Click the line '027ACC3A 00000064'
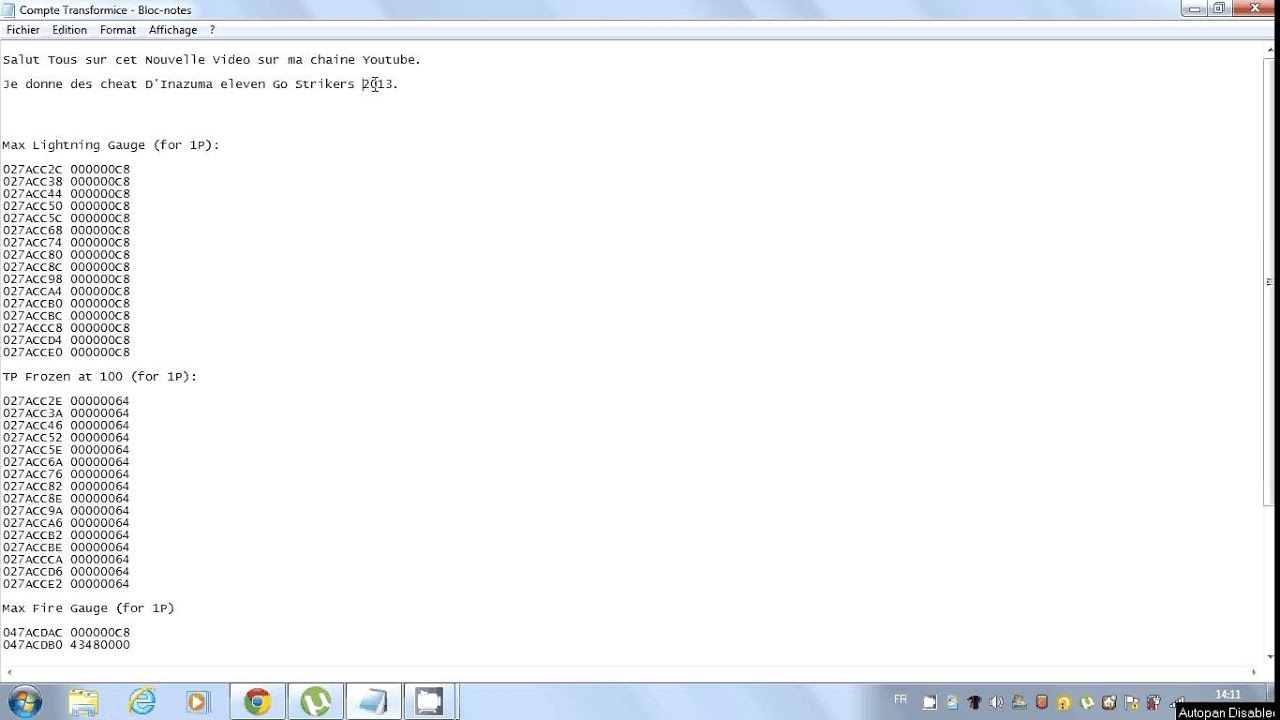This screenshot has width=1280, height=720. tap(66, 413)
